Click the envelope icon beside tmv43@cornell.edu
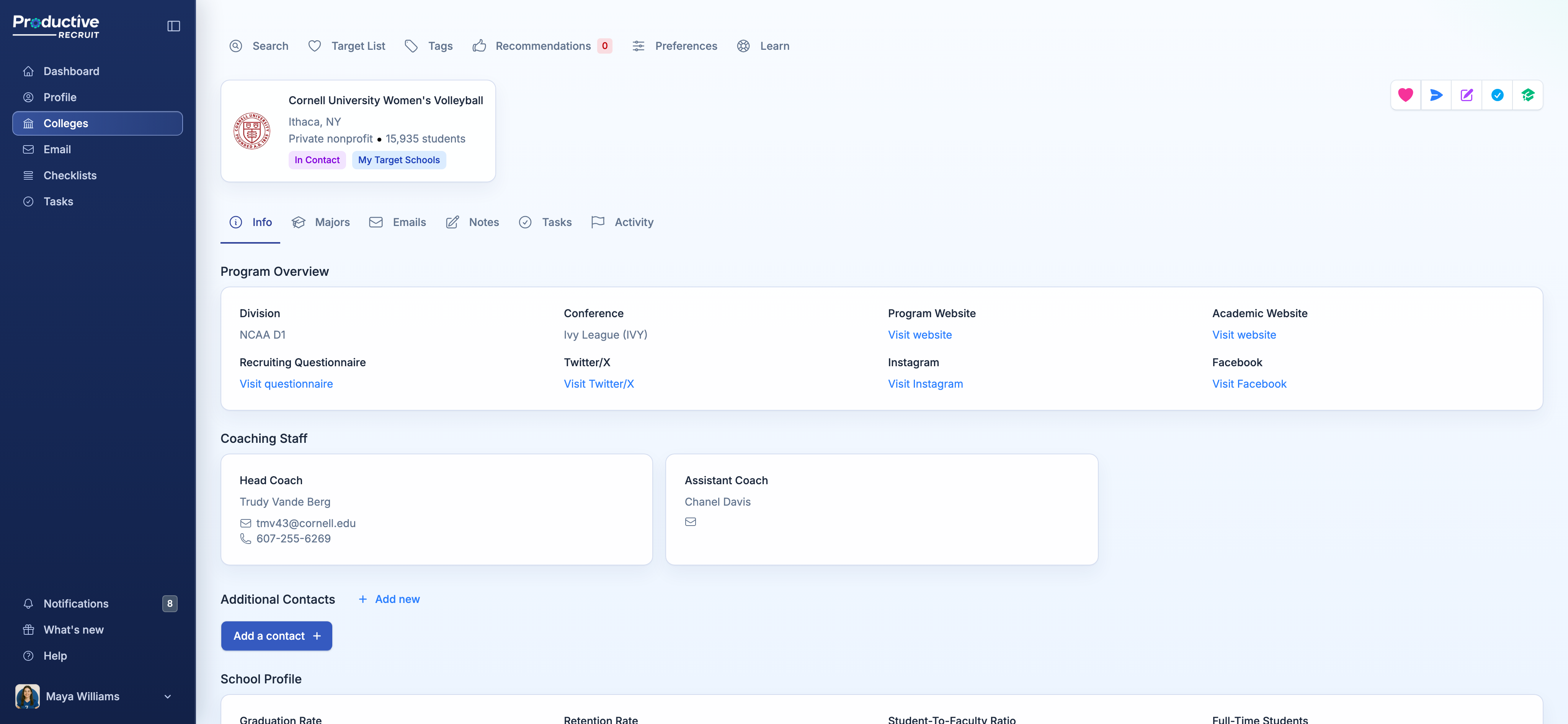 click(245, 523)
